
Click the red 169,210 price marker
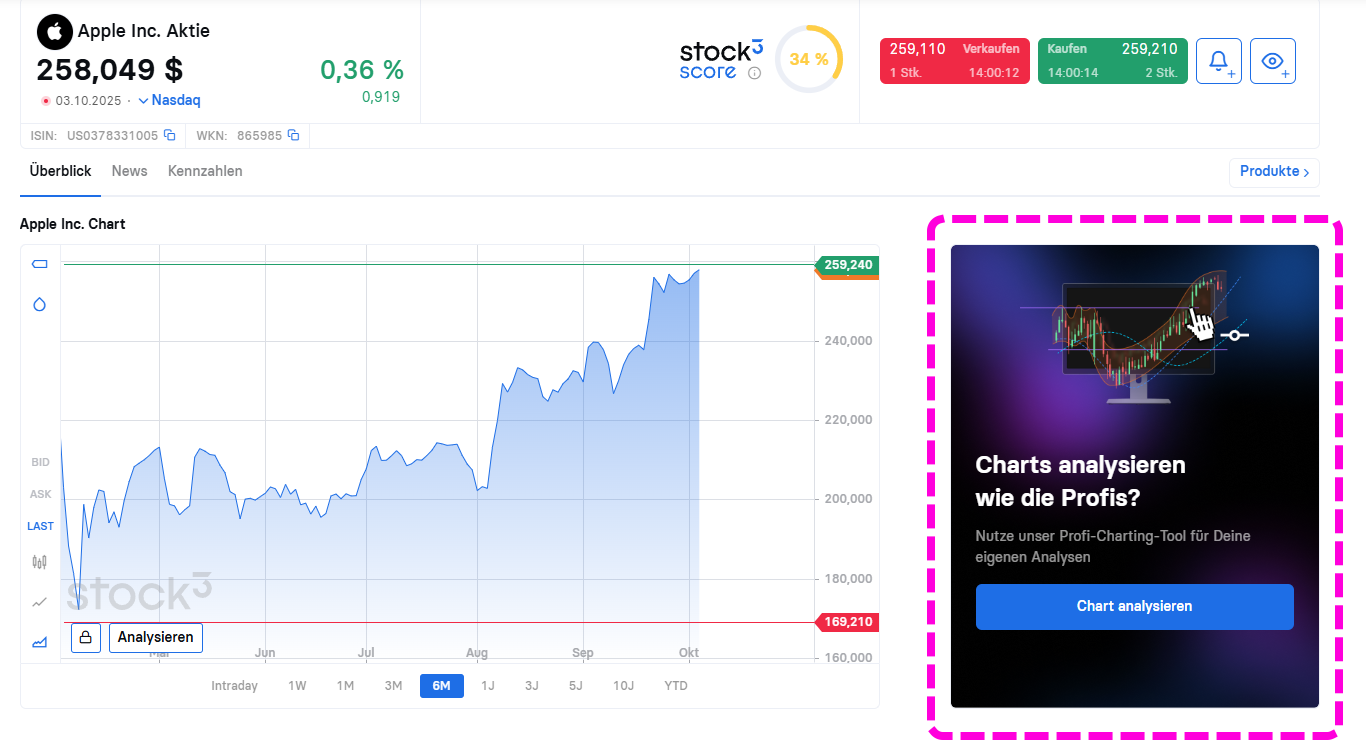point(847,622)
